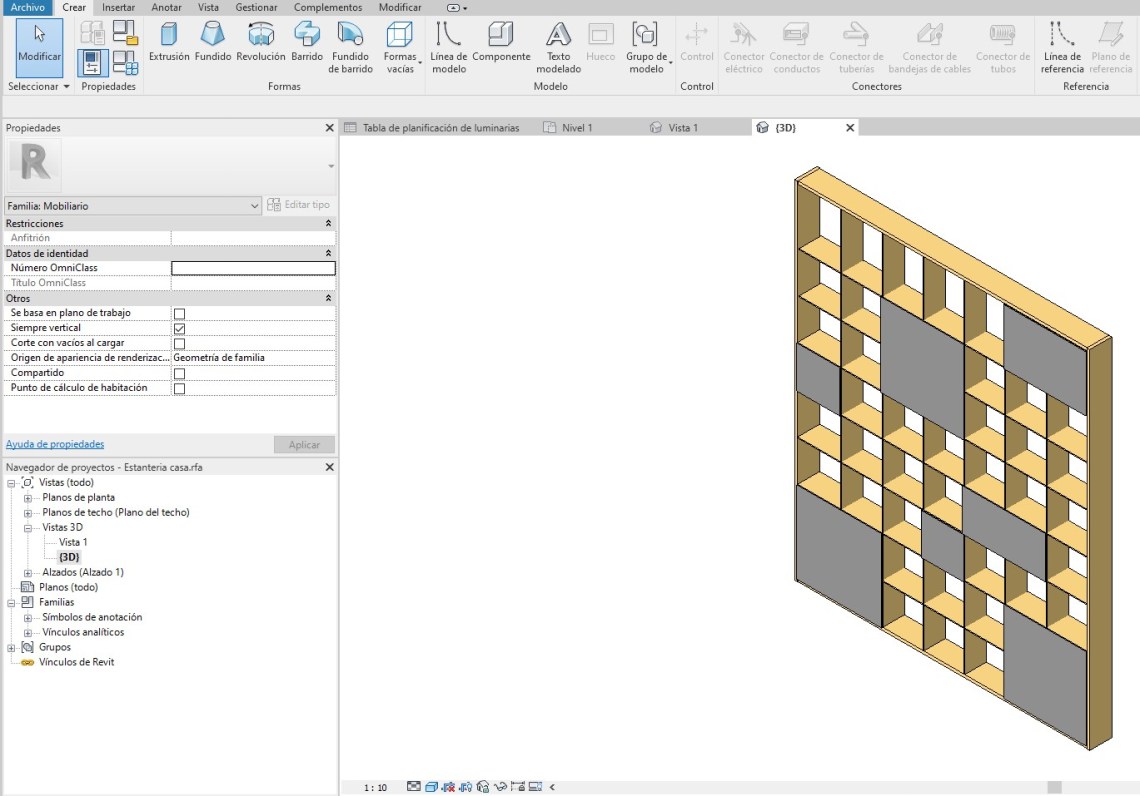Screen dimensions: 1140x796
Task: Toggle Show Crop Region lightbulb icon
Action: [465, 787]
